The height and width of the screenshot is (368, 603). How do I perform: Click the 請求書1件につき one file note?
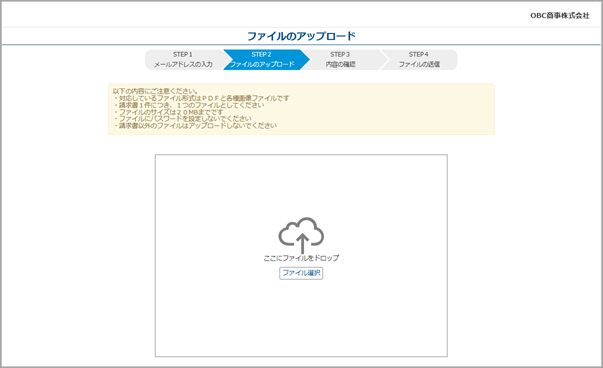pos(189,105)
